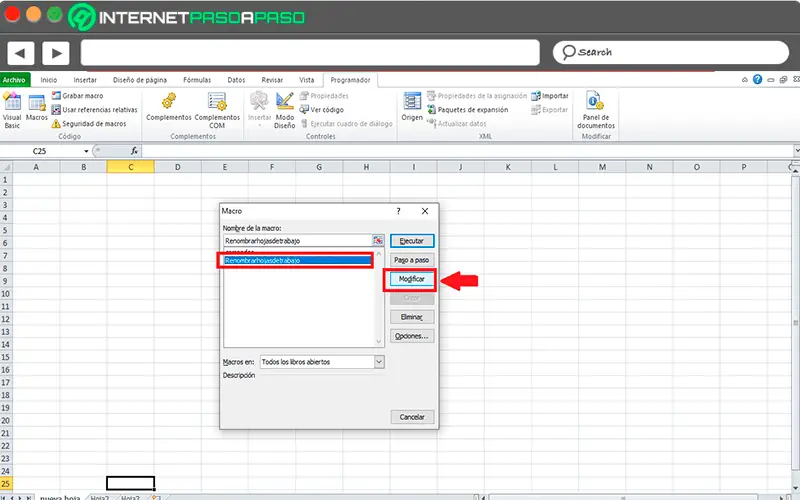Screen dimensions: 800x500
Task: Click the Excel help question icon
Action: 757,79
